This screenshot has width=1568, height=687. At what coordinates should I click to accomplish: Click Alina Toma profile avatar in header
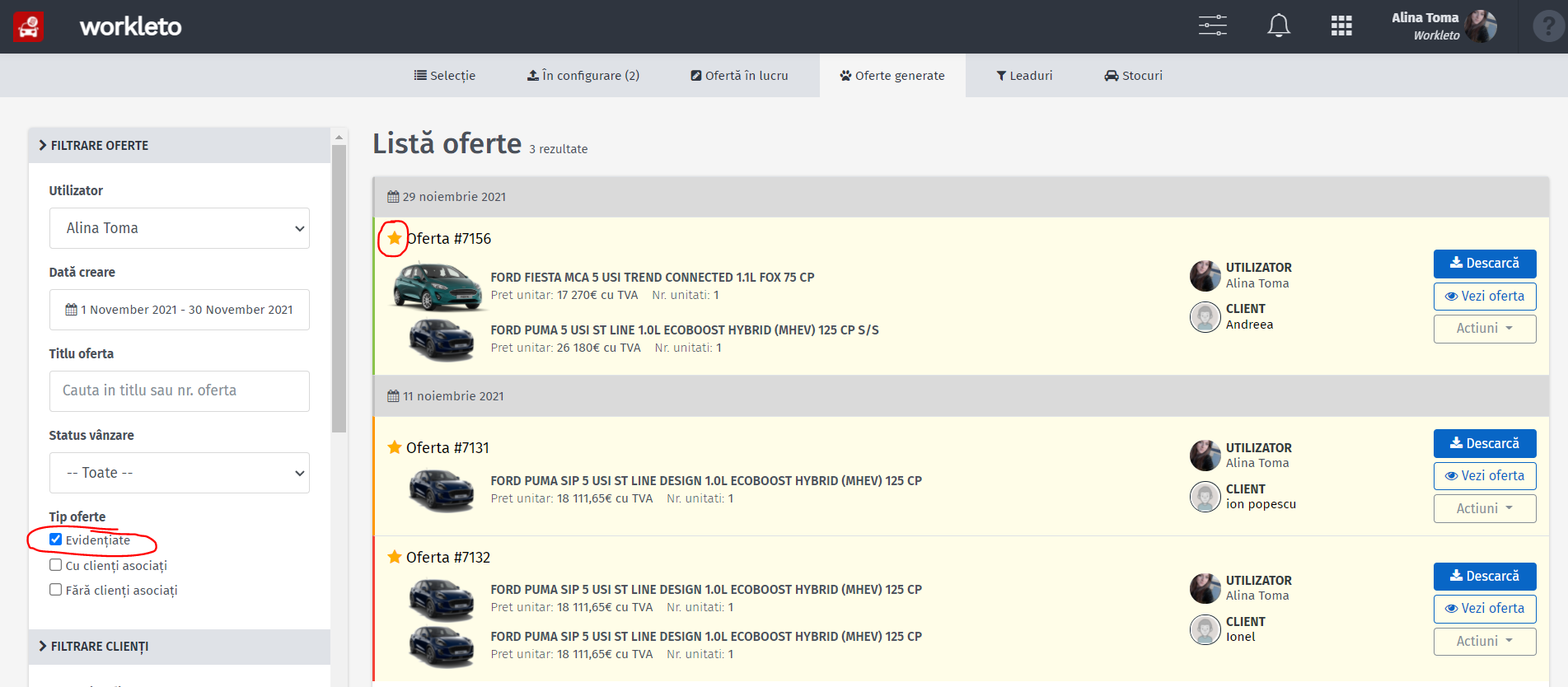[1481, 26]
